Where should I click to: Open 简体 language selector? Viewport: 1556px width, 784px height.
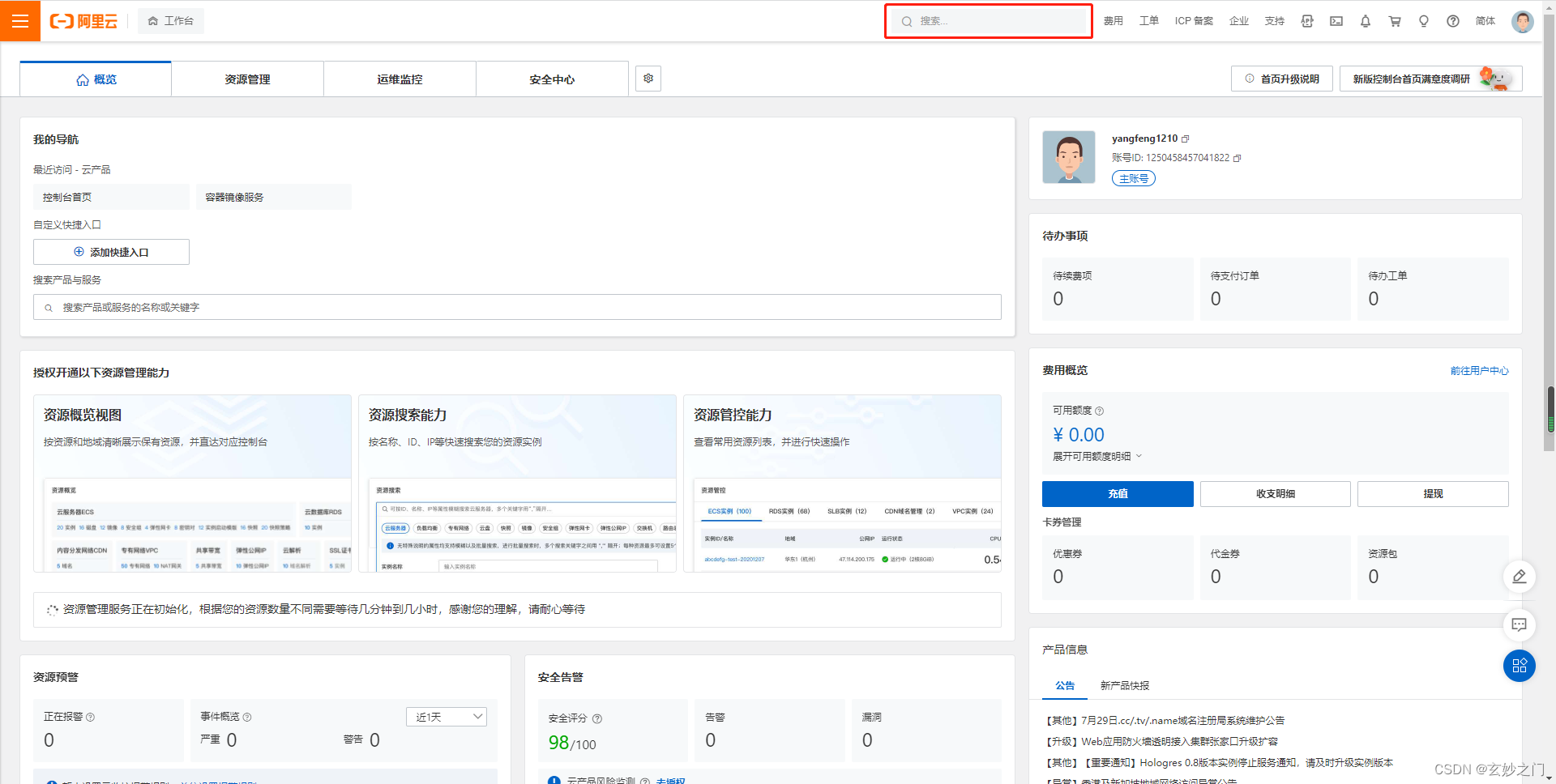(1485, 21)
